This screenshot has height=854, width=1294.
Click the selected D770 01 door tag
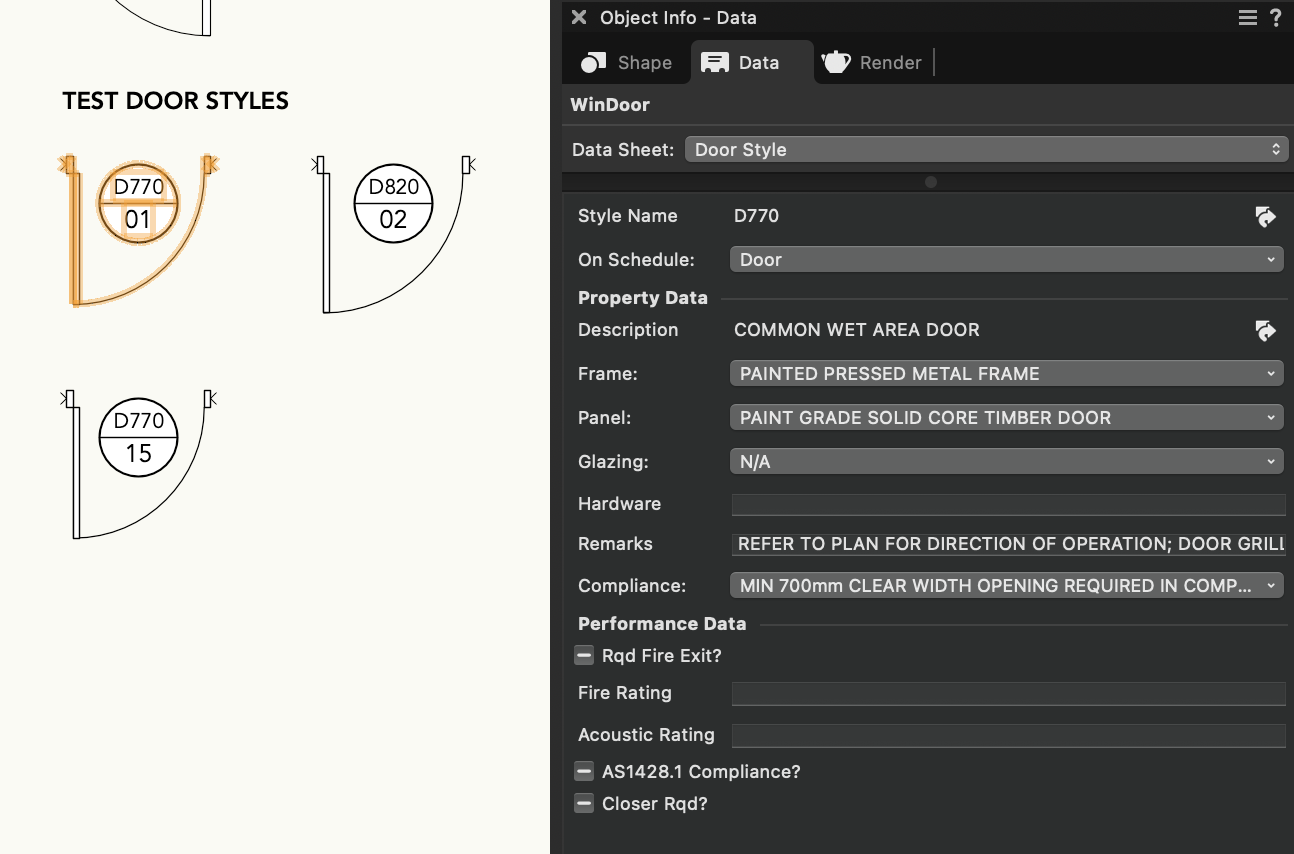click(138, 204)
